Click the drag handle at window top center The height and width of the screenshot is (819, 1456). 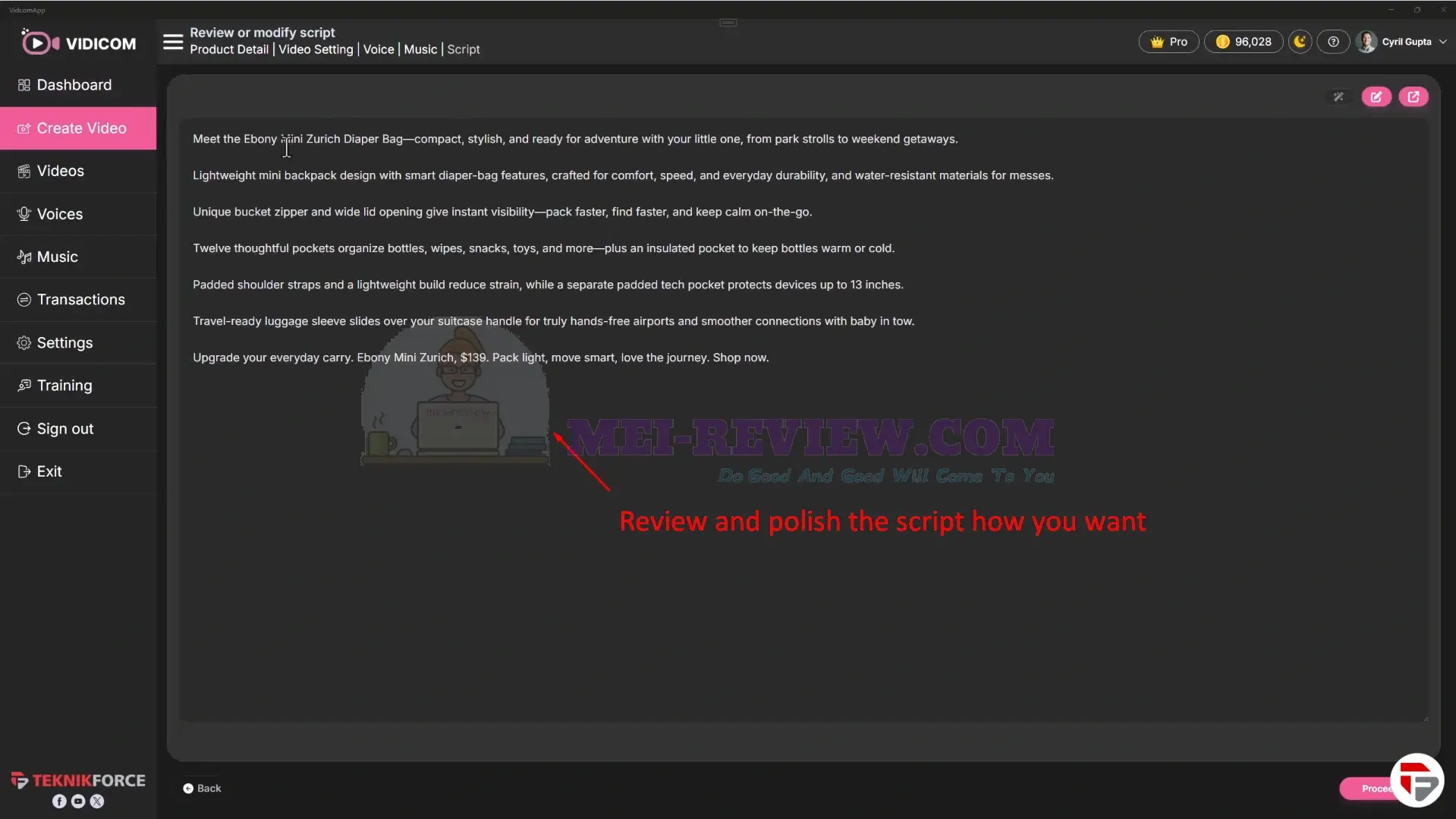tap(728, 23)
